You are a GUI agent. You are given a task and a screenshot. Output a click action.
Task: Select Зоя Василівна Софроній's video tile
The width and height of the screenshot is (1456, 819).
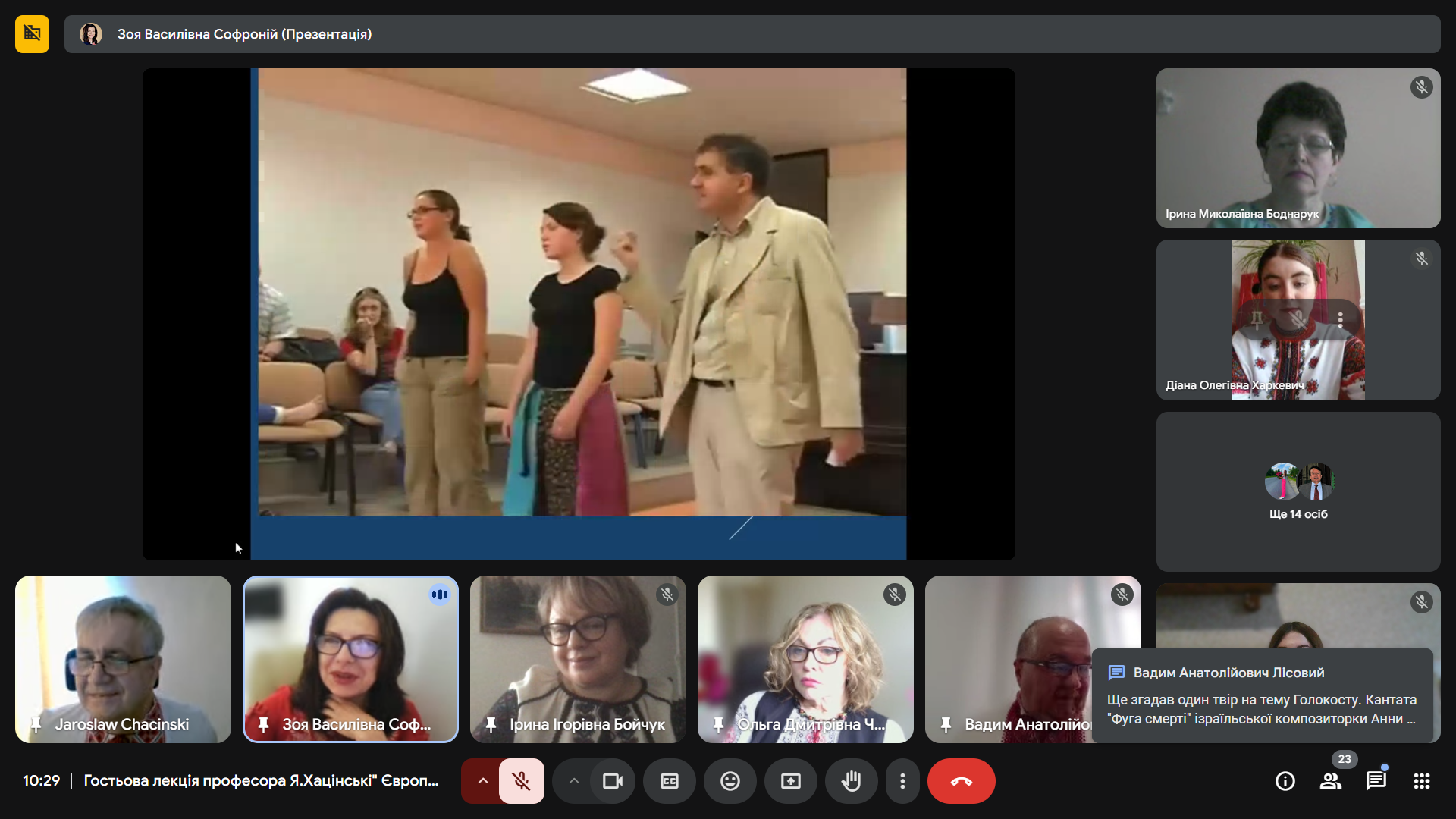(350, 659)
